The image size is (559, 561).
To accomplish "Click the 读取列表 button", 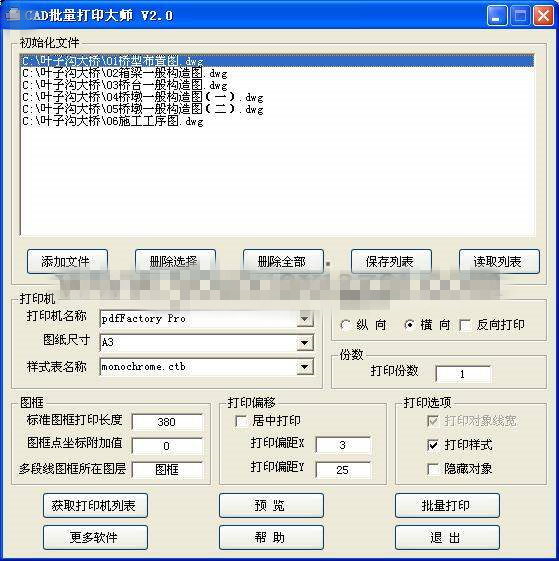I will click(499, 262).
